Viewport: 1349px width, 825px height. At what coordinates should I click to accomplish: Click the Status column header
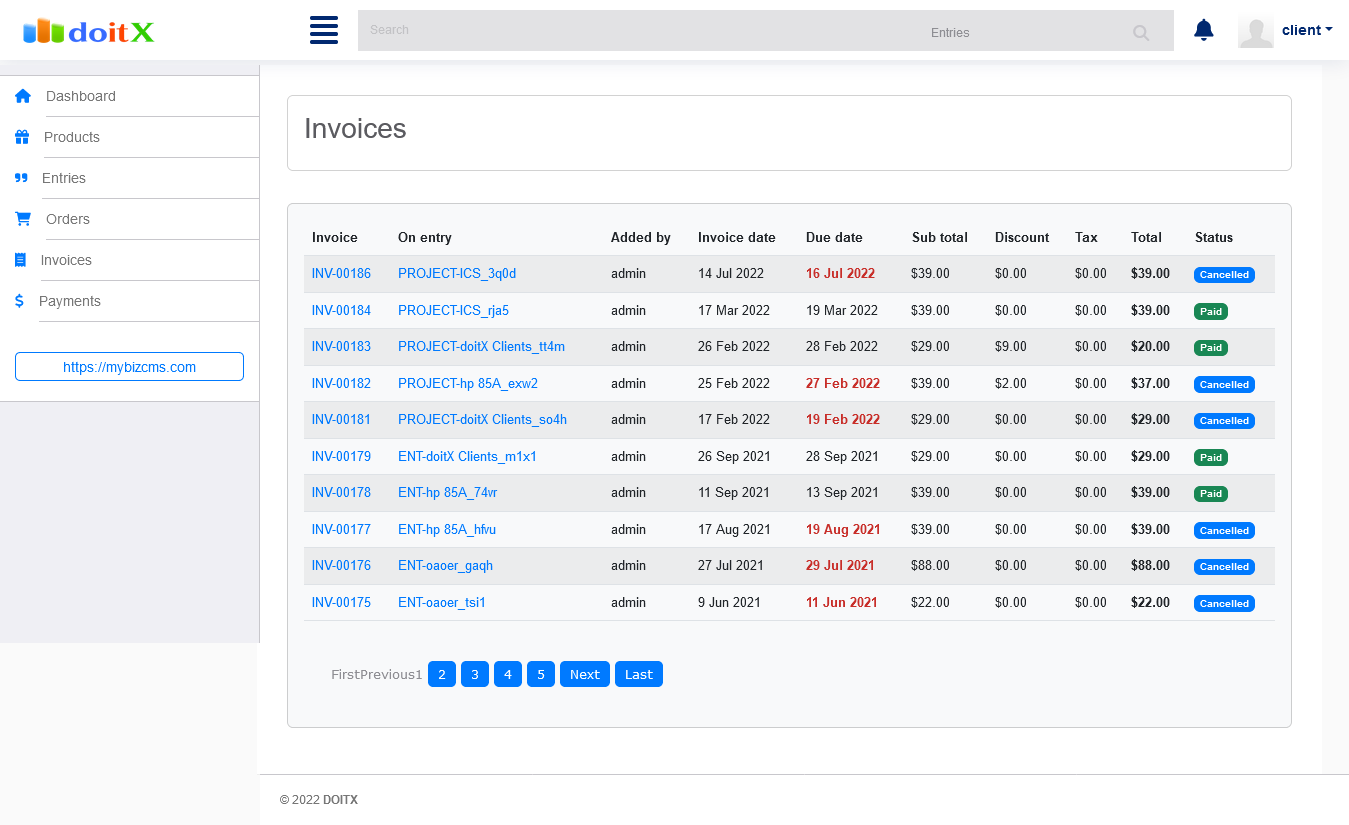tap(1214, 237)
